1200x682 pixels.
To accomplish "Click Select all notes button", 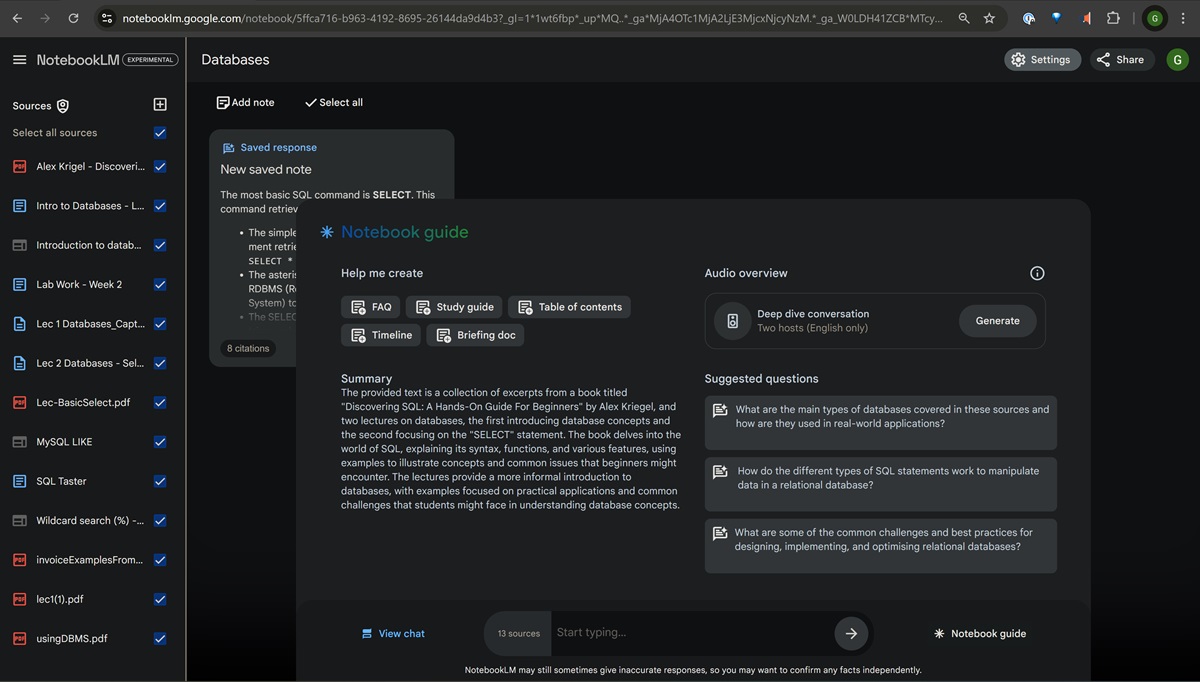I will click(x=333, y=103).
